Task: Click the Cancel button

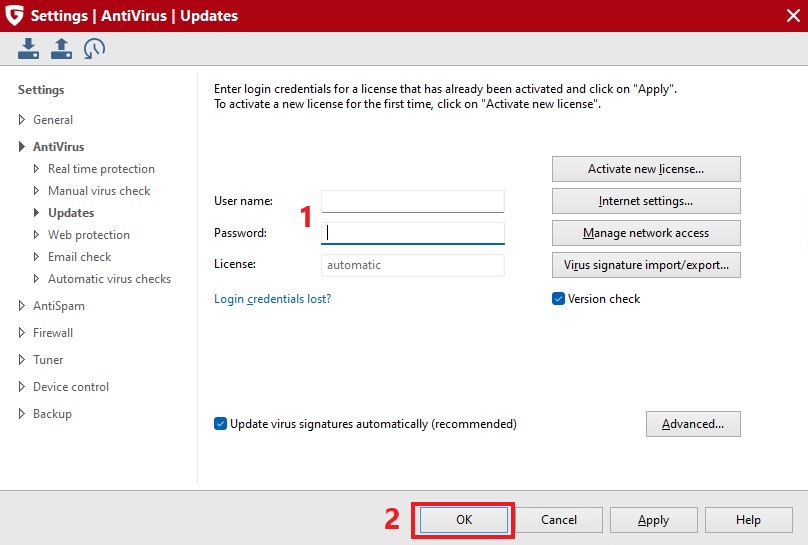Action: pyautogui.click(x=559, y=520)
